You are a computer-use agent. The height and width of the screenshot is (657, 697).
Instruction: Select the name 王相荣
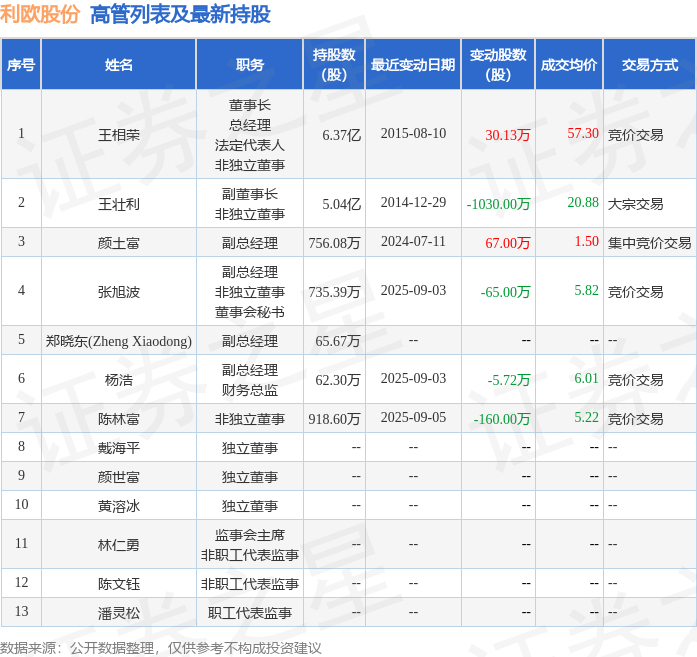pos(119,135)
